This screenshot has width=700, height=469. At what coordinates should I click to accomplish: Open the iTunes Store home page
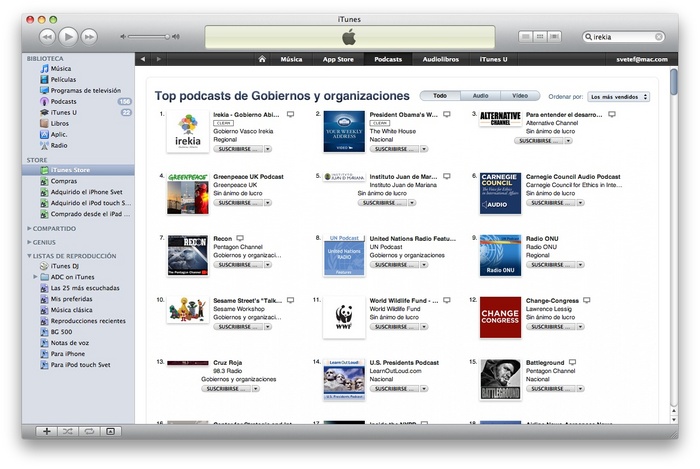(x=262, y=59)
